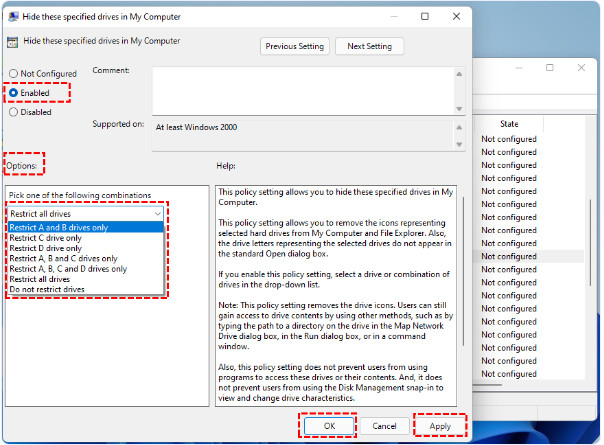The width and height of the screenshot is (604, 445).
Task: Click the dialog title bar app icon
Action: (13, 17)
